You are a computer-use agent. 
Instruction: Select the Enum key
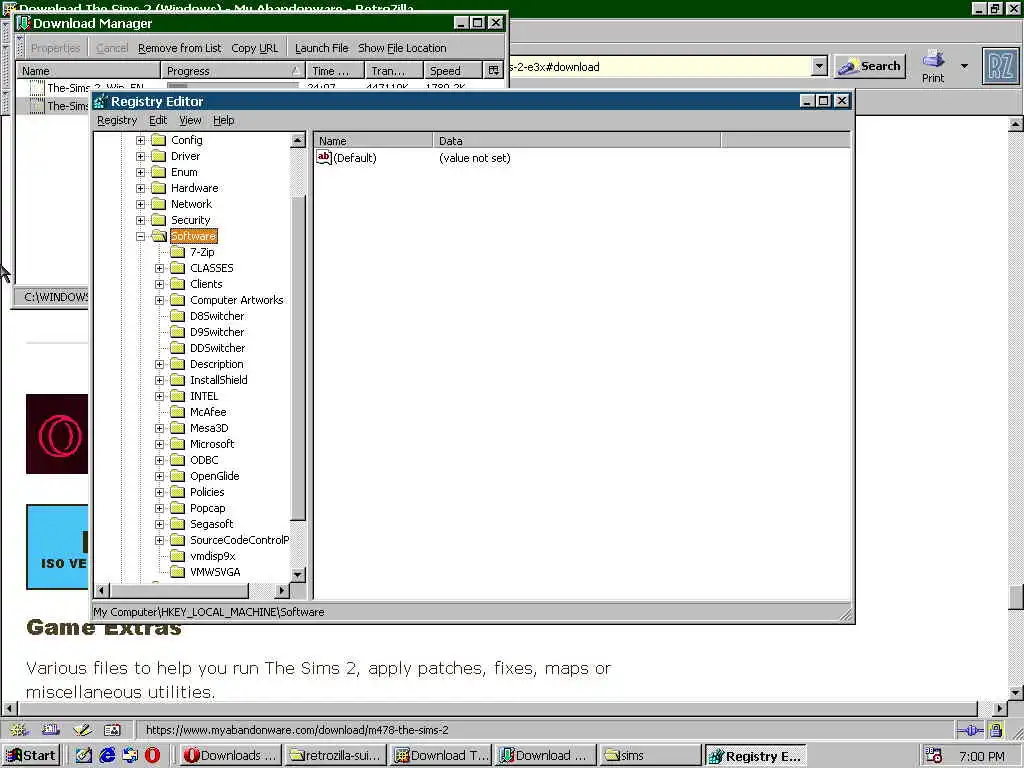pos(184,172)
